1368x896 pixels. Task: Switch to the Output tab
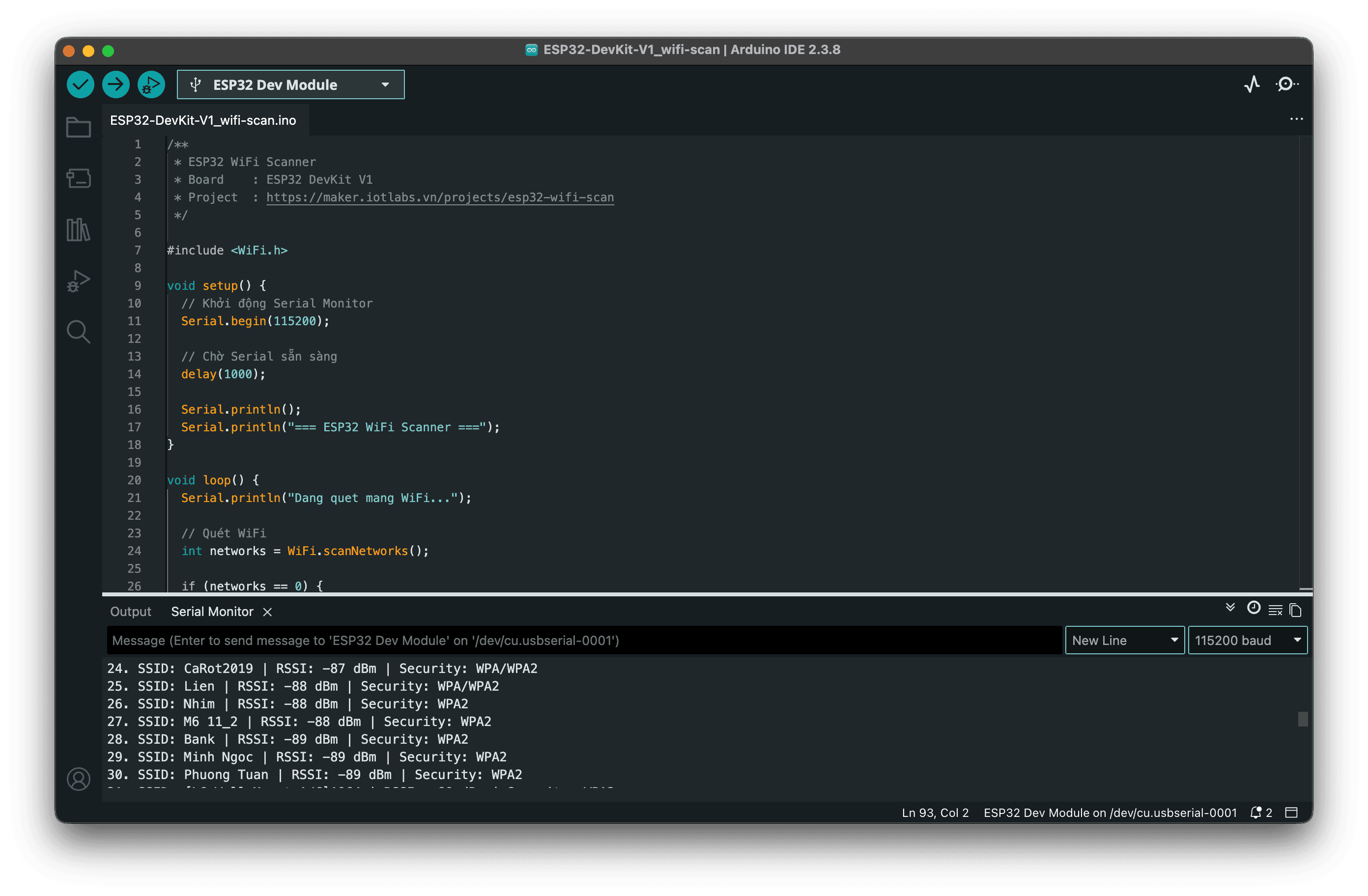click(131, 612)
